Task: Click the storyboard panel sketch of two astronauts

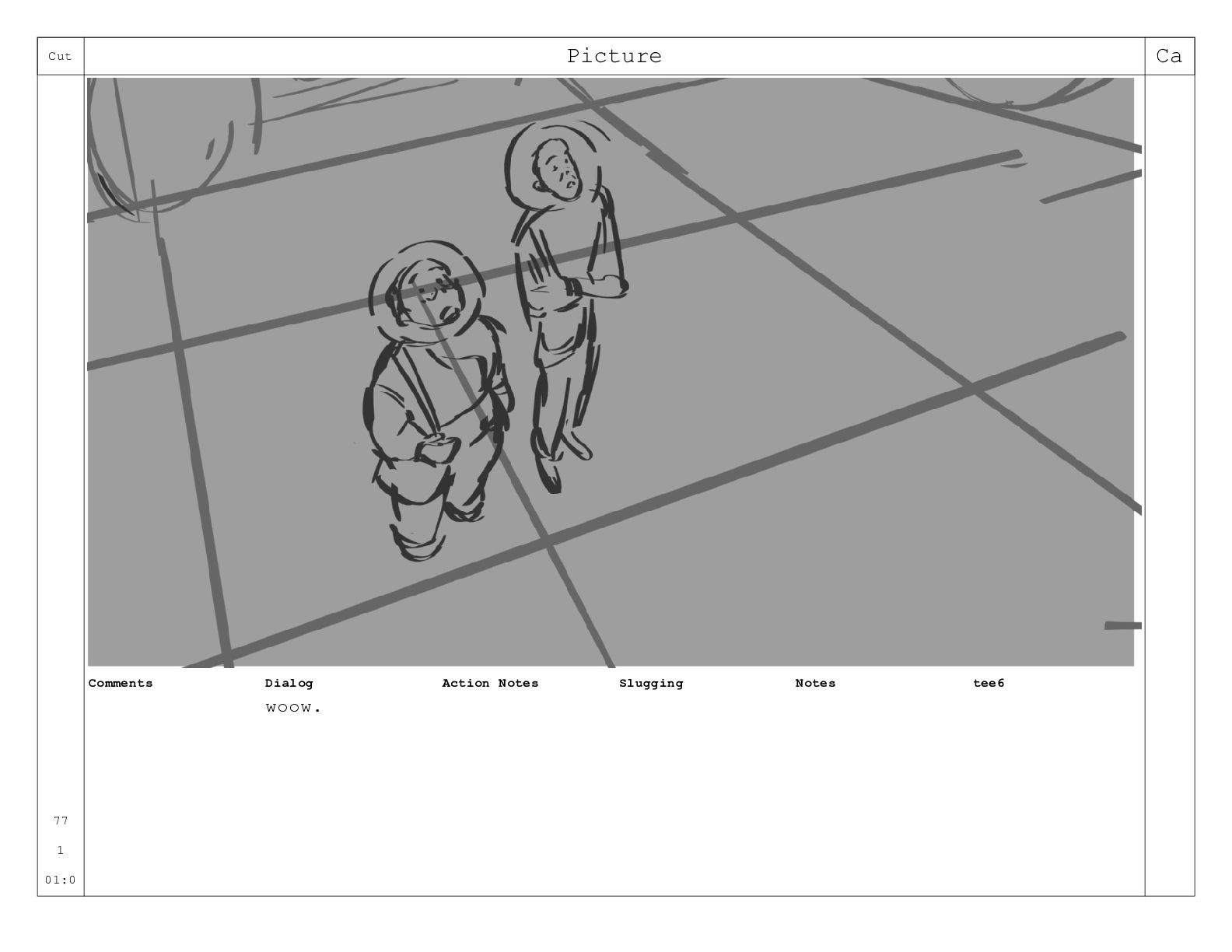Action: pos(614,372)
